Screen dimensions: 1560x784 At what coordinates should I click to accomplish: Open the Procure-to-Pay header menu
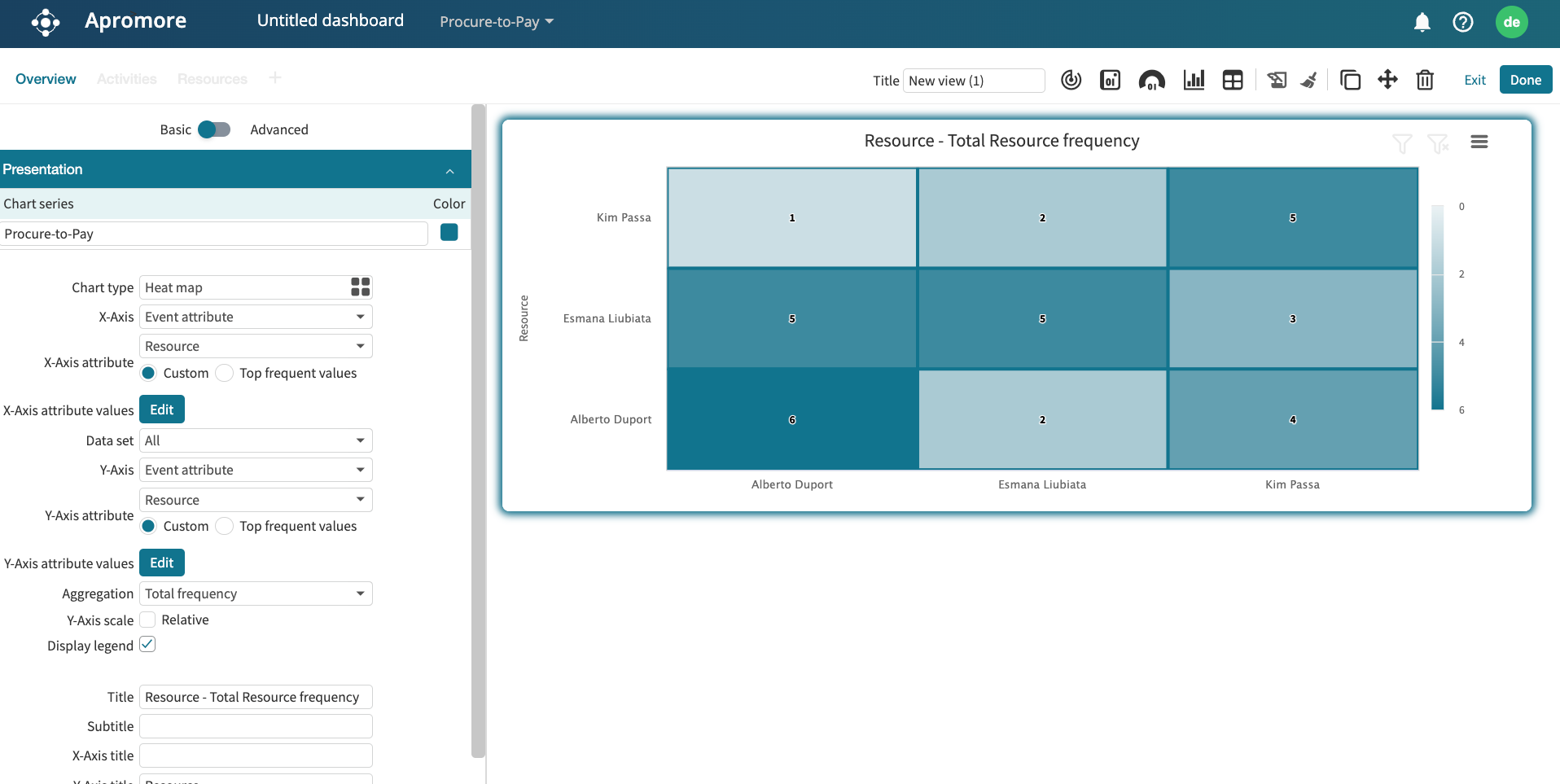pyautogui.click(x=496, y=22)
